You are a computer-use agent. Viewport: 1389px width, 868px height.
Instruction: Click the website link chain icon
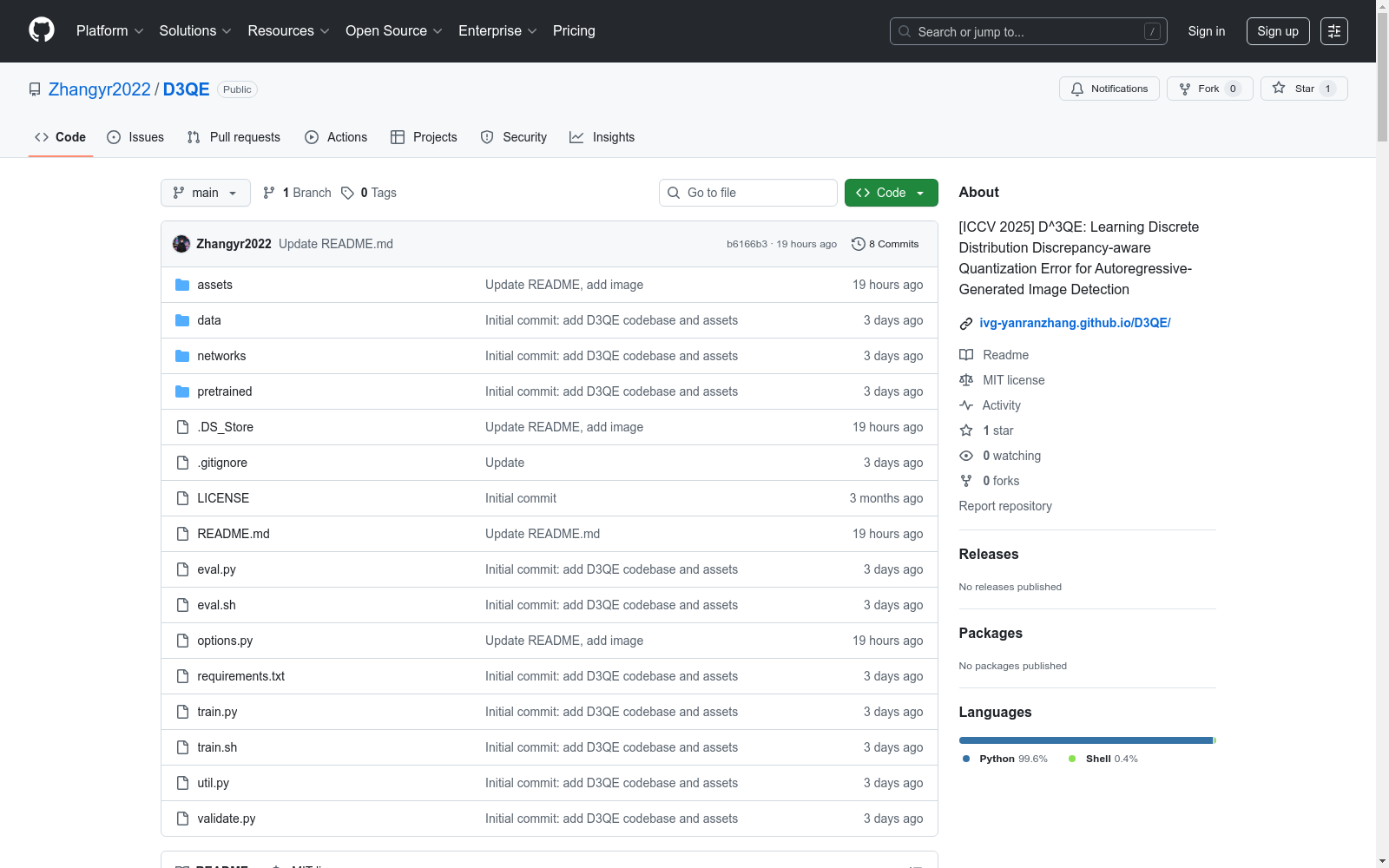coord(966,324)
